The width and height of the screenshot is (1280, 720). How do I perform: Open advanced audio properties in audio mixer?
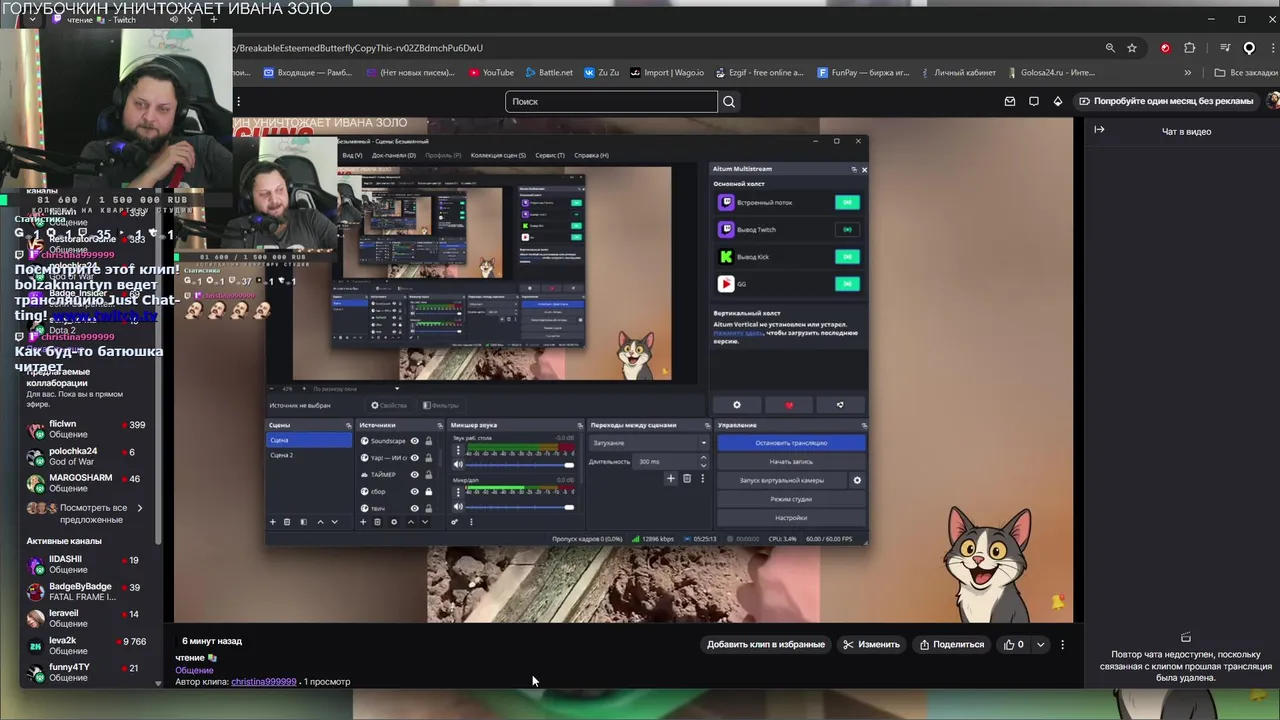[454, 522]
